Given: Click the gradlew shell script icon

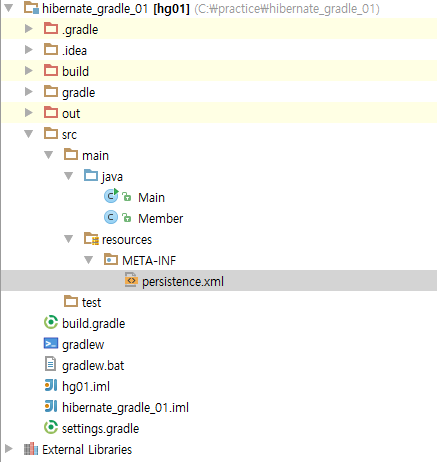Looking at the screenshot, I should [51, 343].
